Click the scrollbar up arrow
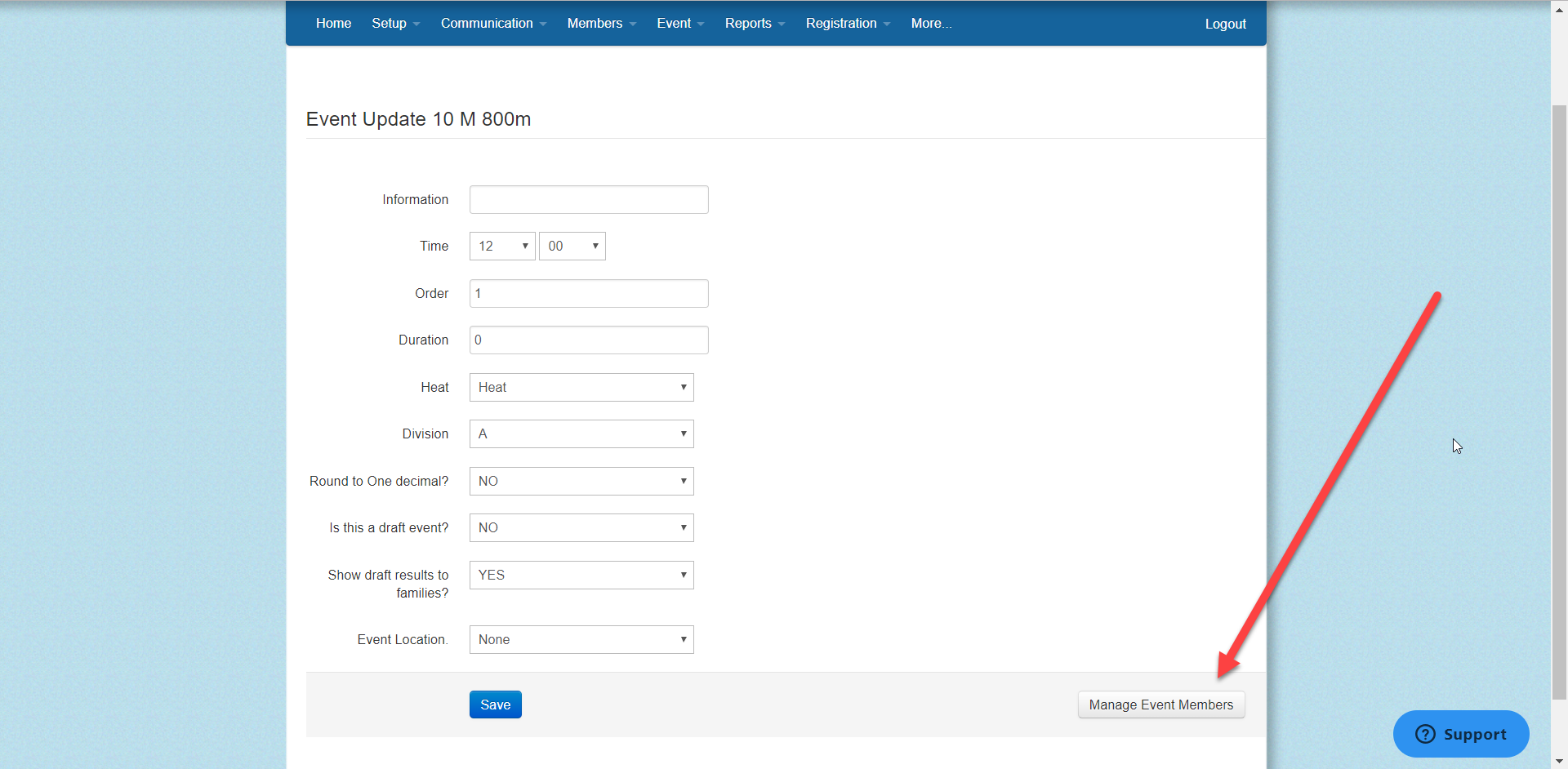 [1558, 8]
